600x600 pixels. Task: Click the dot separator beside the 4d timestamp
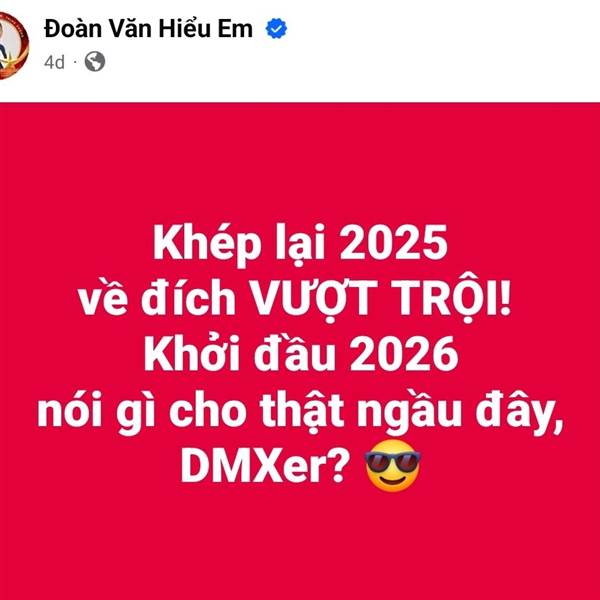pyautogui.click(x=75, y=62)
